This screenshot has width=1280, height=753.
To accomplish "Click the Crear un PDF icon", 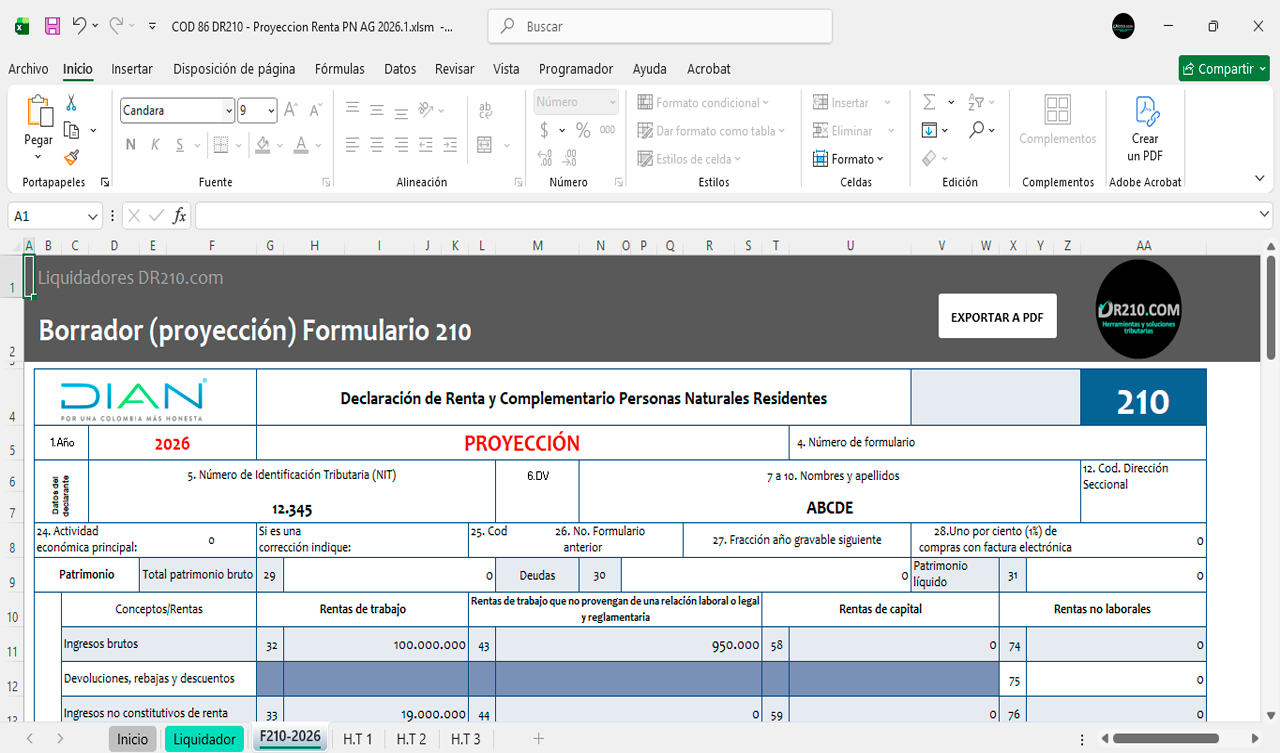I will pyautogui.click(x=1145, y=128).
